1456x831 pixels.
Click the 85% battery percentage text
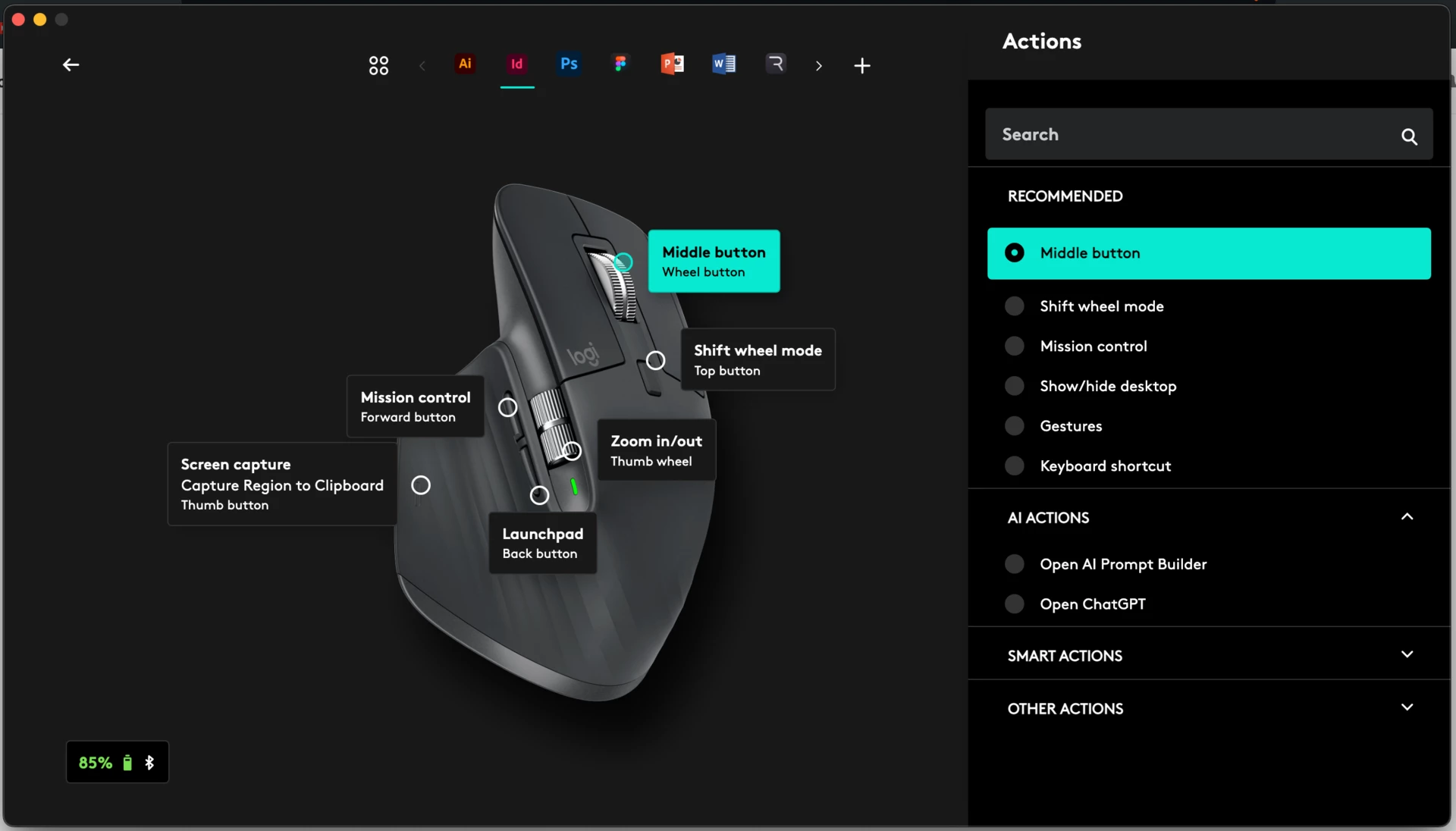[x=96, y=763]
